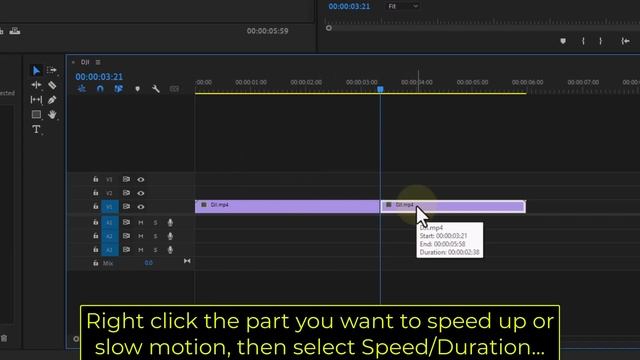Mute audio track A3

pos(140,249)
